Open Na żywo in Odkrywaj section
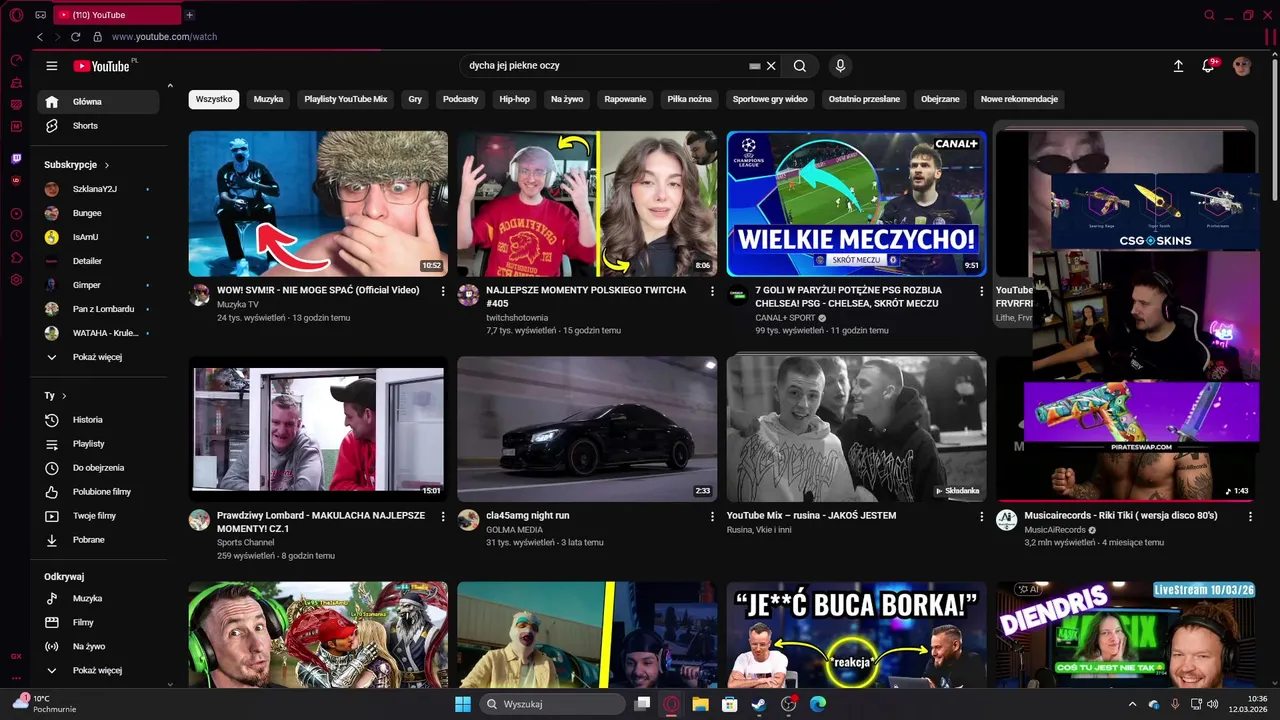1280x720 pixels. (x=98, y=646)
